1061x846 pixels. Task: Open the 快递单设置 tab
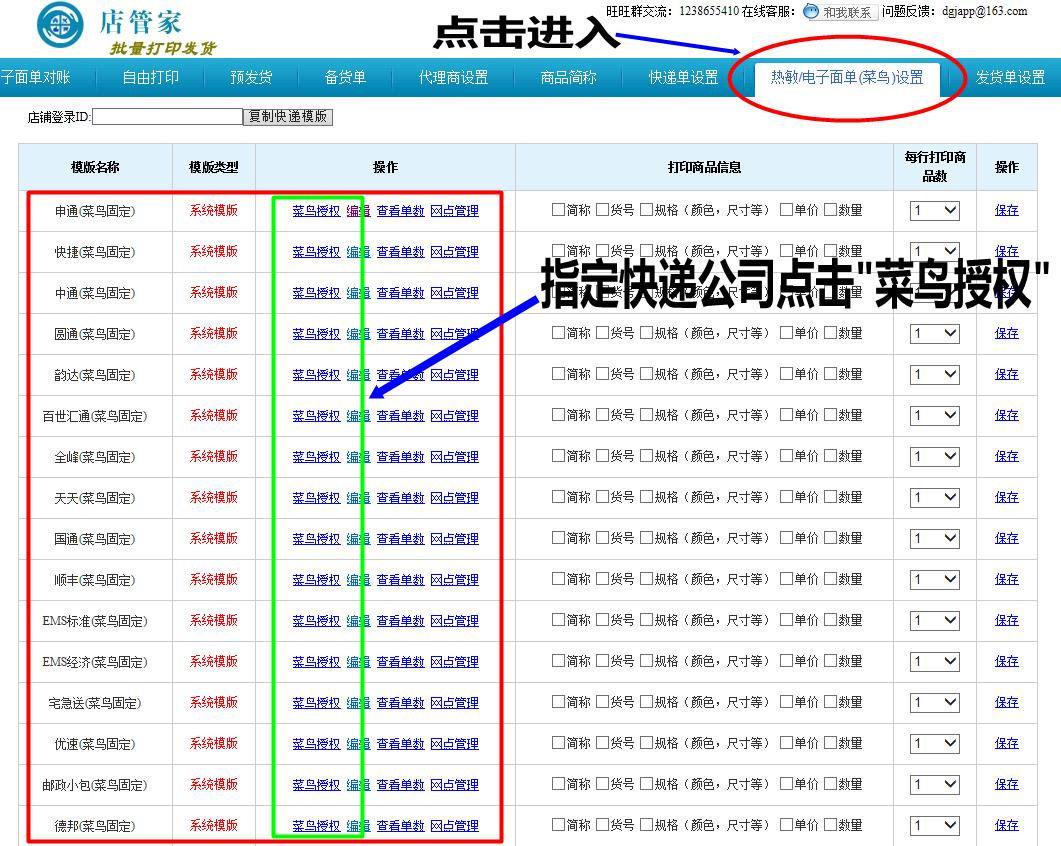click(x=683, y=77)
